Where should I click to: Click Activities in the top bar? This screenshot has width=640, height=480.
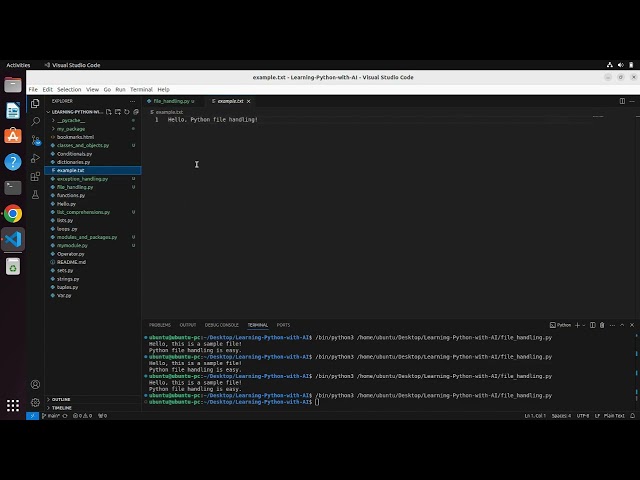[18, 65]
